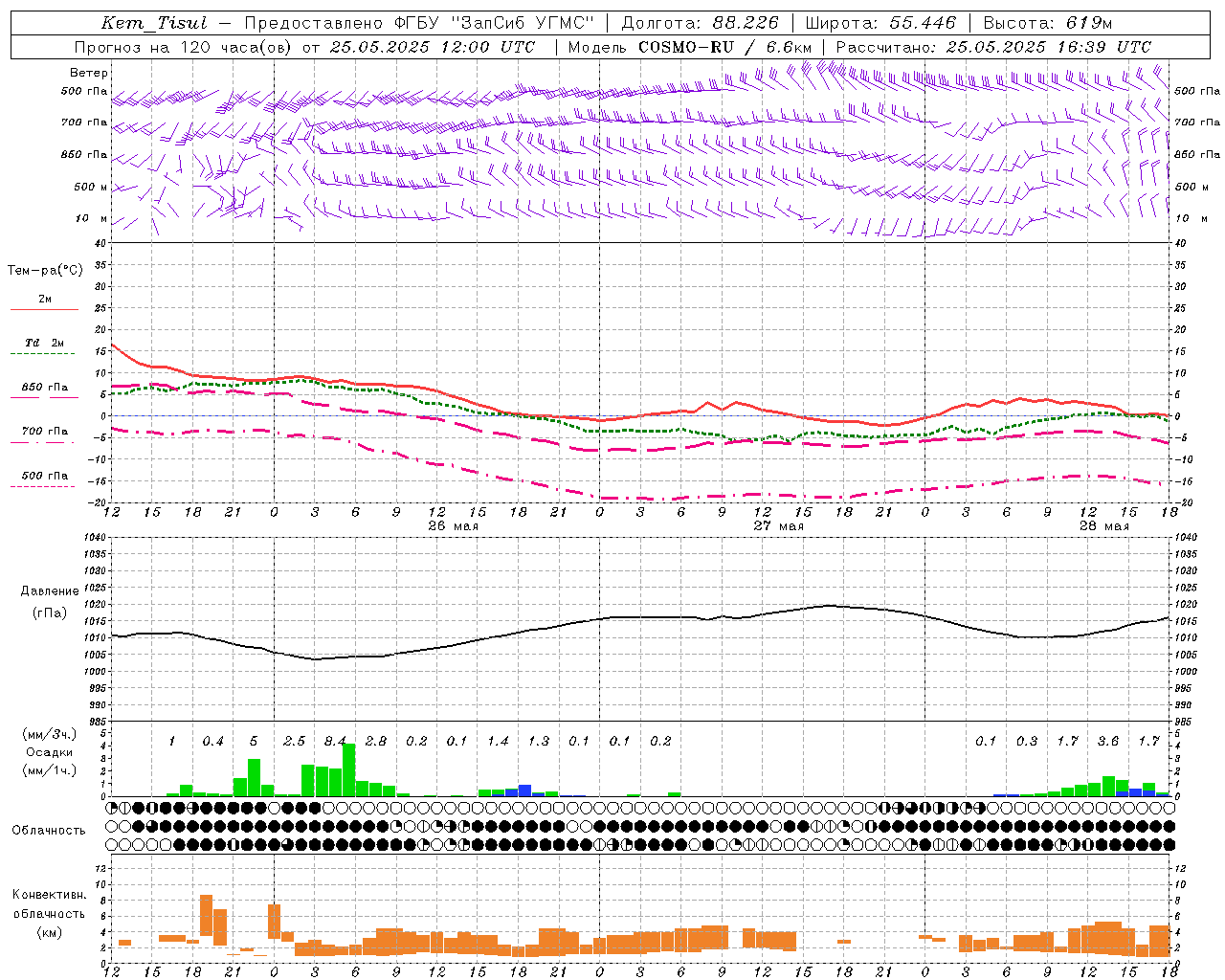Click the 0.4 three-hour precipitation total
The image size is (1225, 980).
[x=212, y=742]
